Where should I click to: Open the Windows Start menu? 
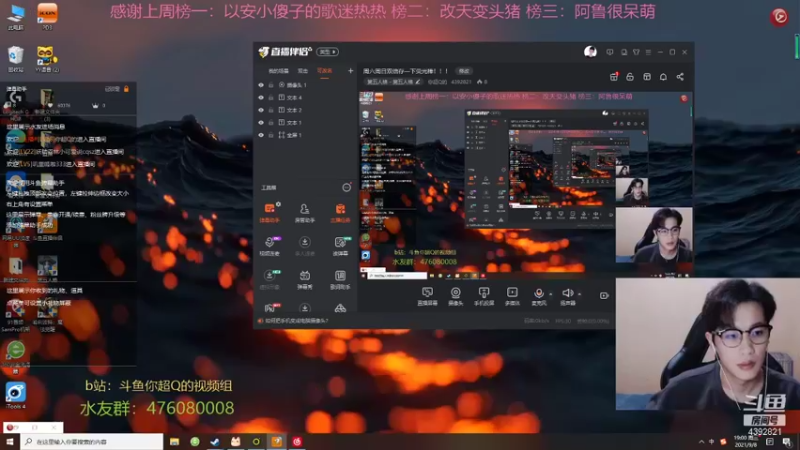coord(9,441)
